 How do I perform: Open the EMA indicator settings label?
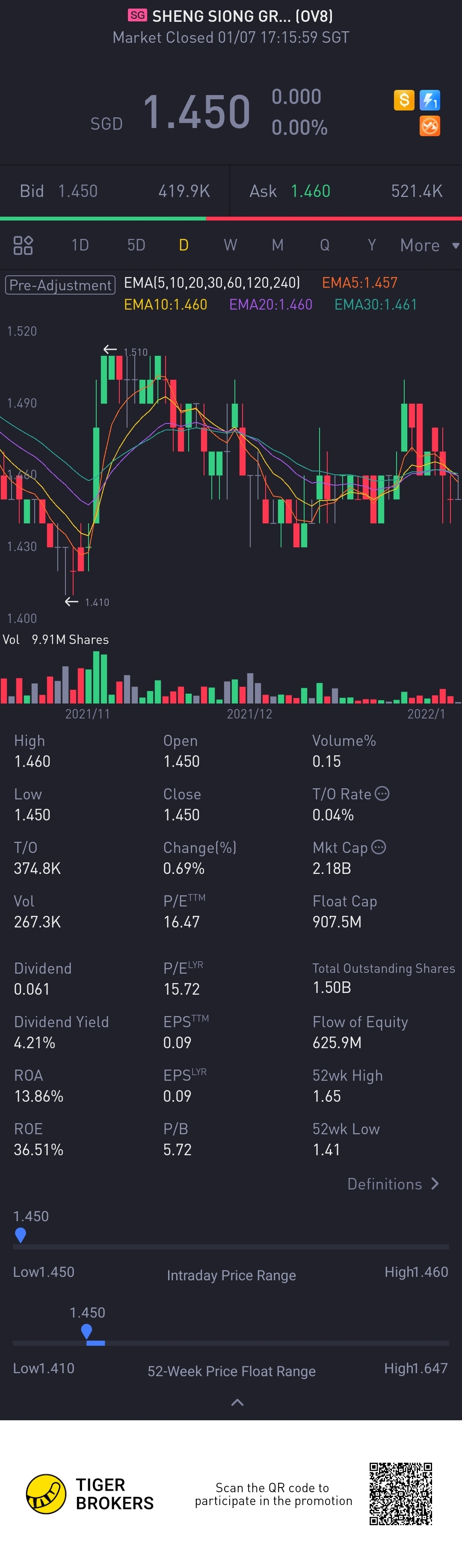pos(212,283)
